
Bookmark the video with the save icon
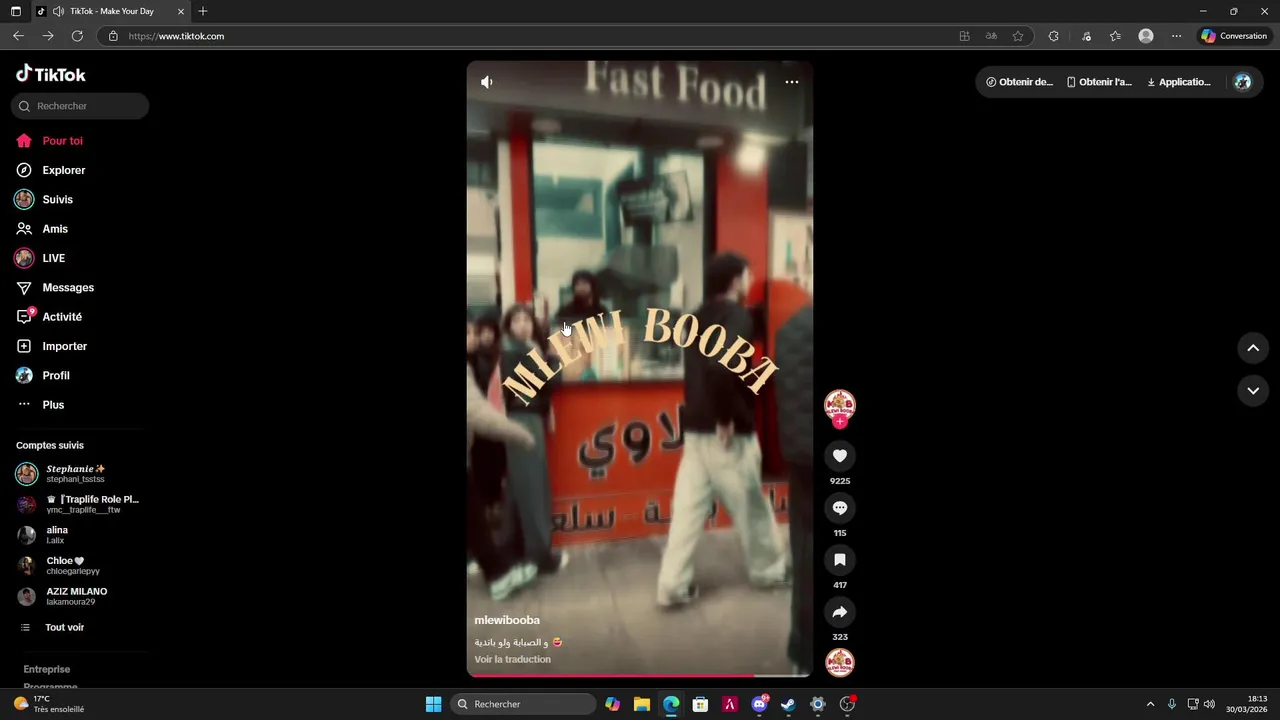tap(840, 560)
